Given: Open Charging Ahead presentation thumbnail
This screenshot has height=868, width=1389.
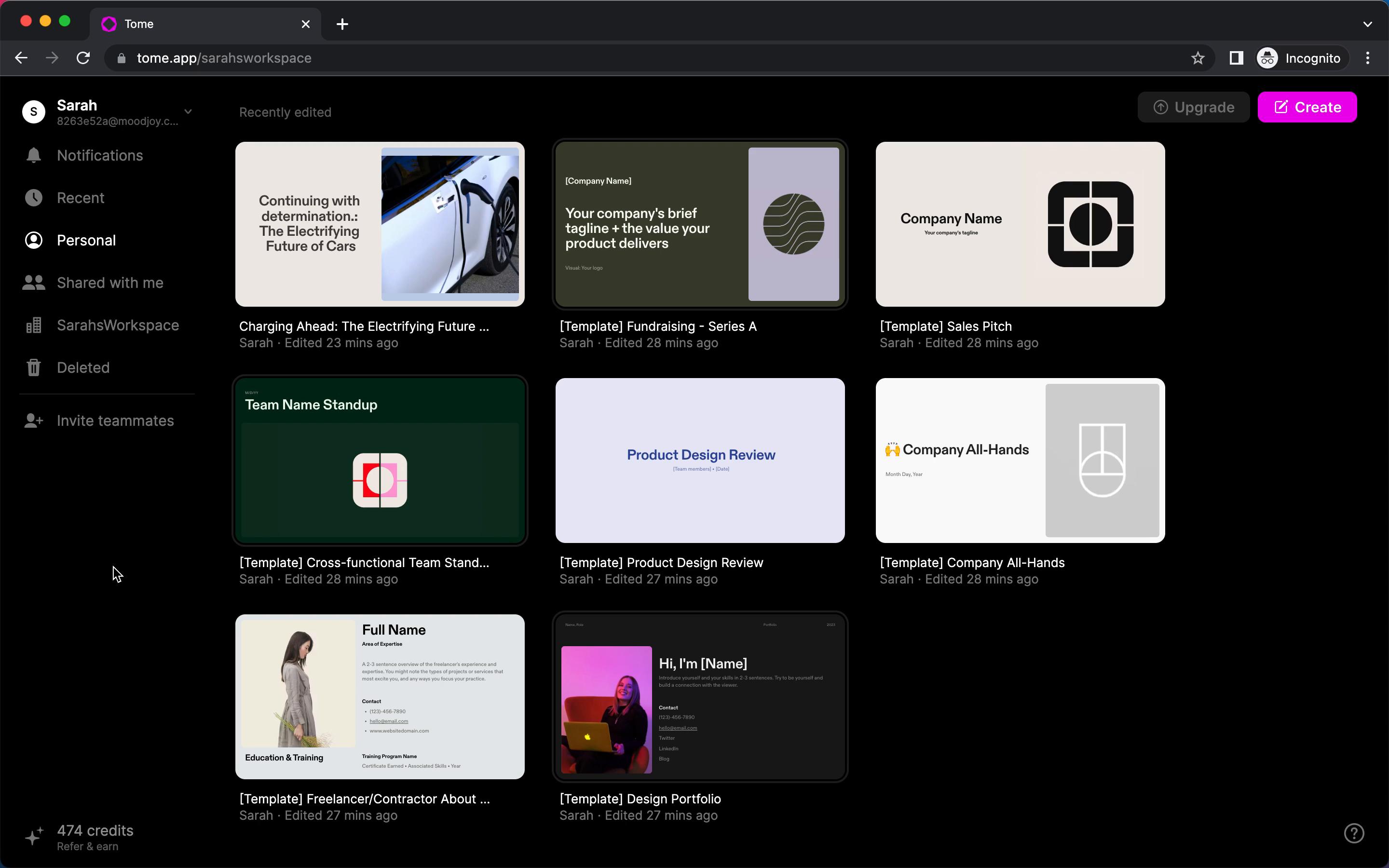Looking at the screenshot, I should (x=380, y=224).
